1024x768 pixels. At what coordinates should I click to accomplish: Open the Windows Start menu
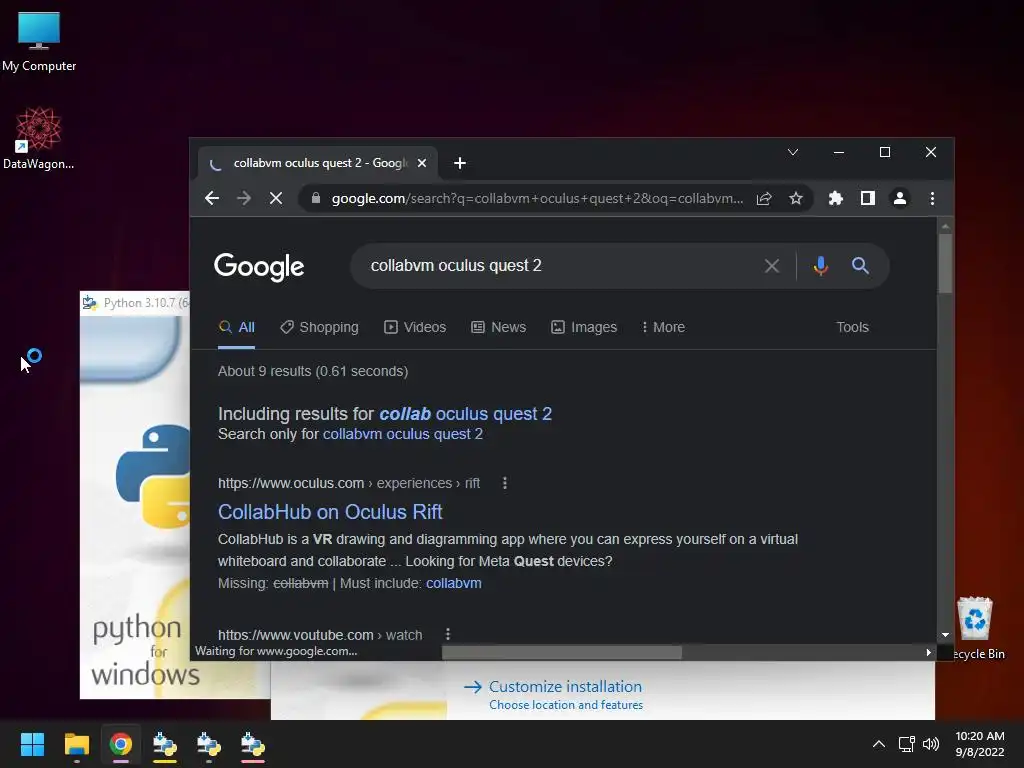pos(32,744)
